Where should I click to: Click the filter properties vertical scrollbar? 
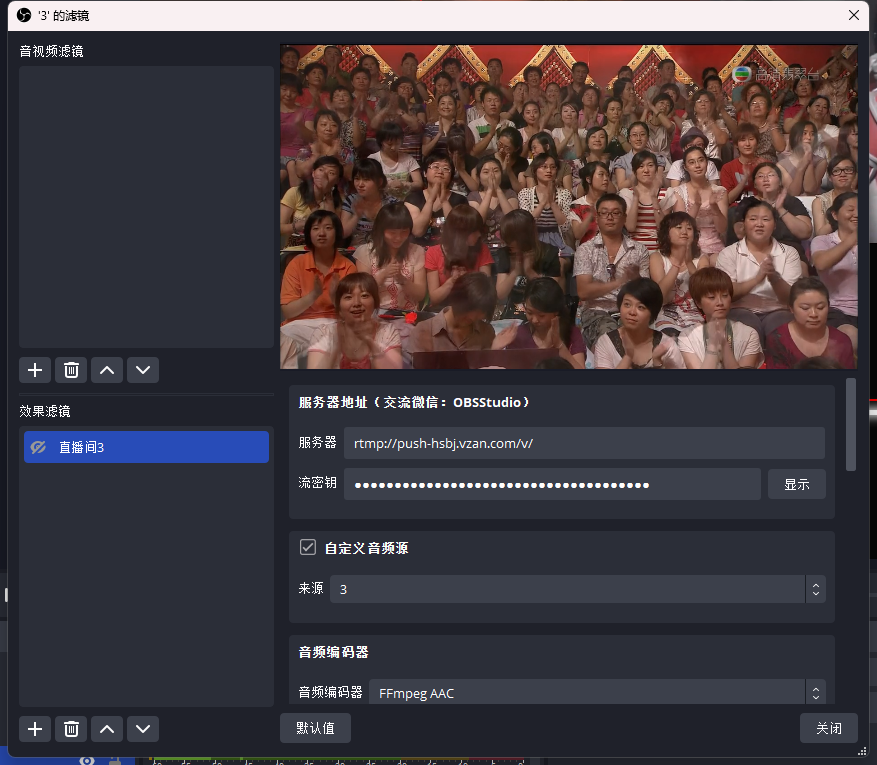tap(851, 424)
